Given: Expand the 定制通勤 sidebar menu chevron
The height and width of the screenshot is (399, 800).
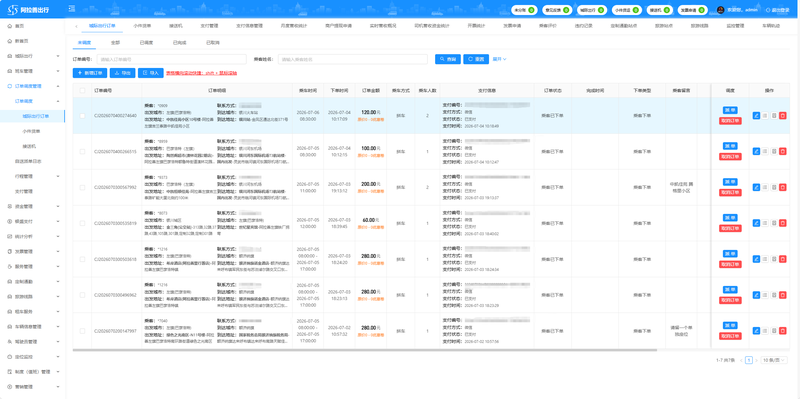Looking at the screenshot, I should pos(58,282).
